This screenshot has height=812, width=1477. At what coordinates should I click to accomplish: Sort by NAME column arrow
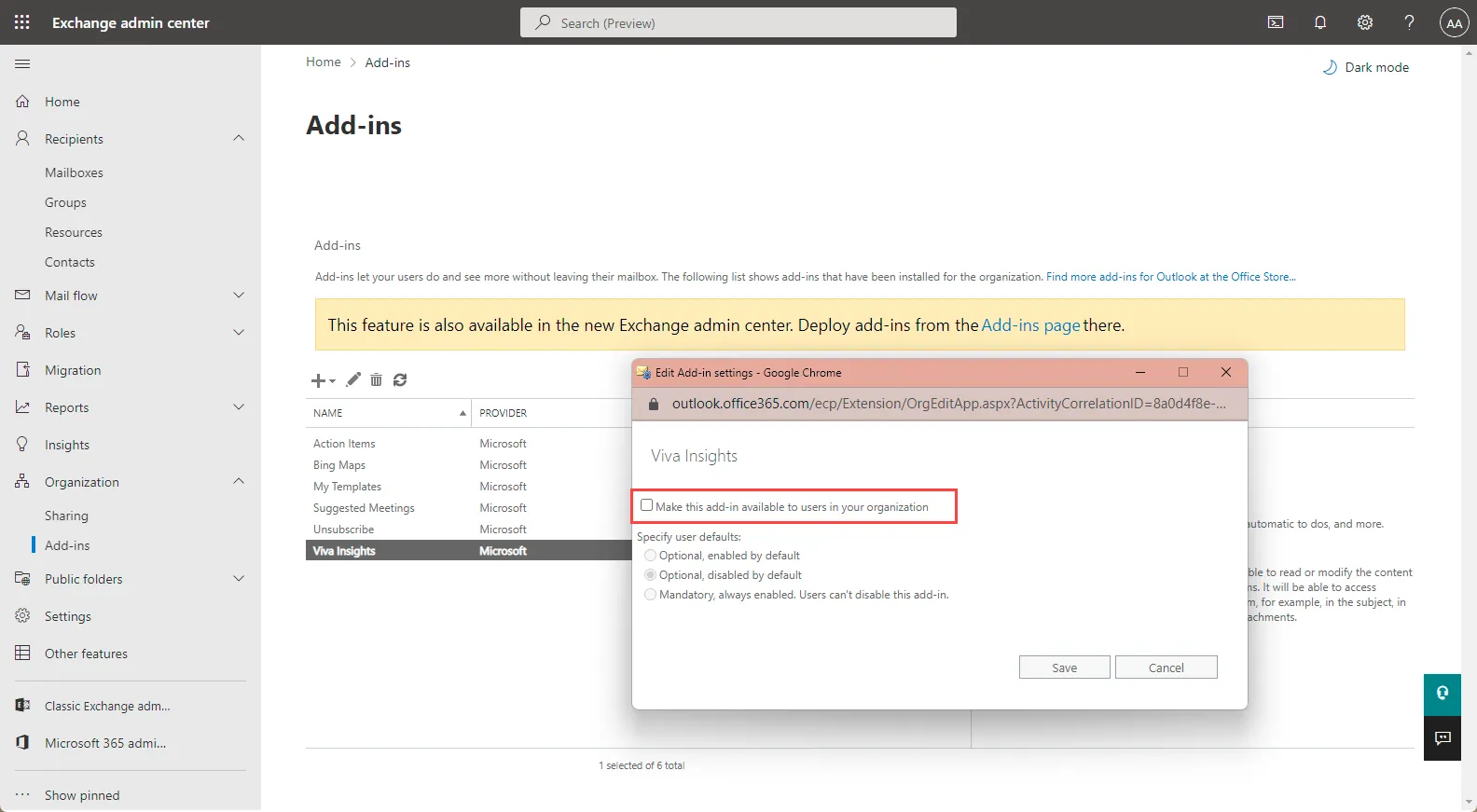[462, 413]
